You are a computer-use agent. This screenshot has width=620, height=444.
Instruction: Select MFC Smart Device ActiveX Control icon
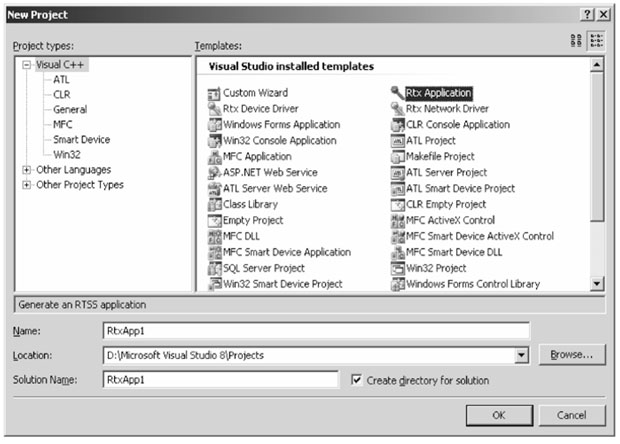[397, 236]
